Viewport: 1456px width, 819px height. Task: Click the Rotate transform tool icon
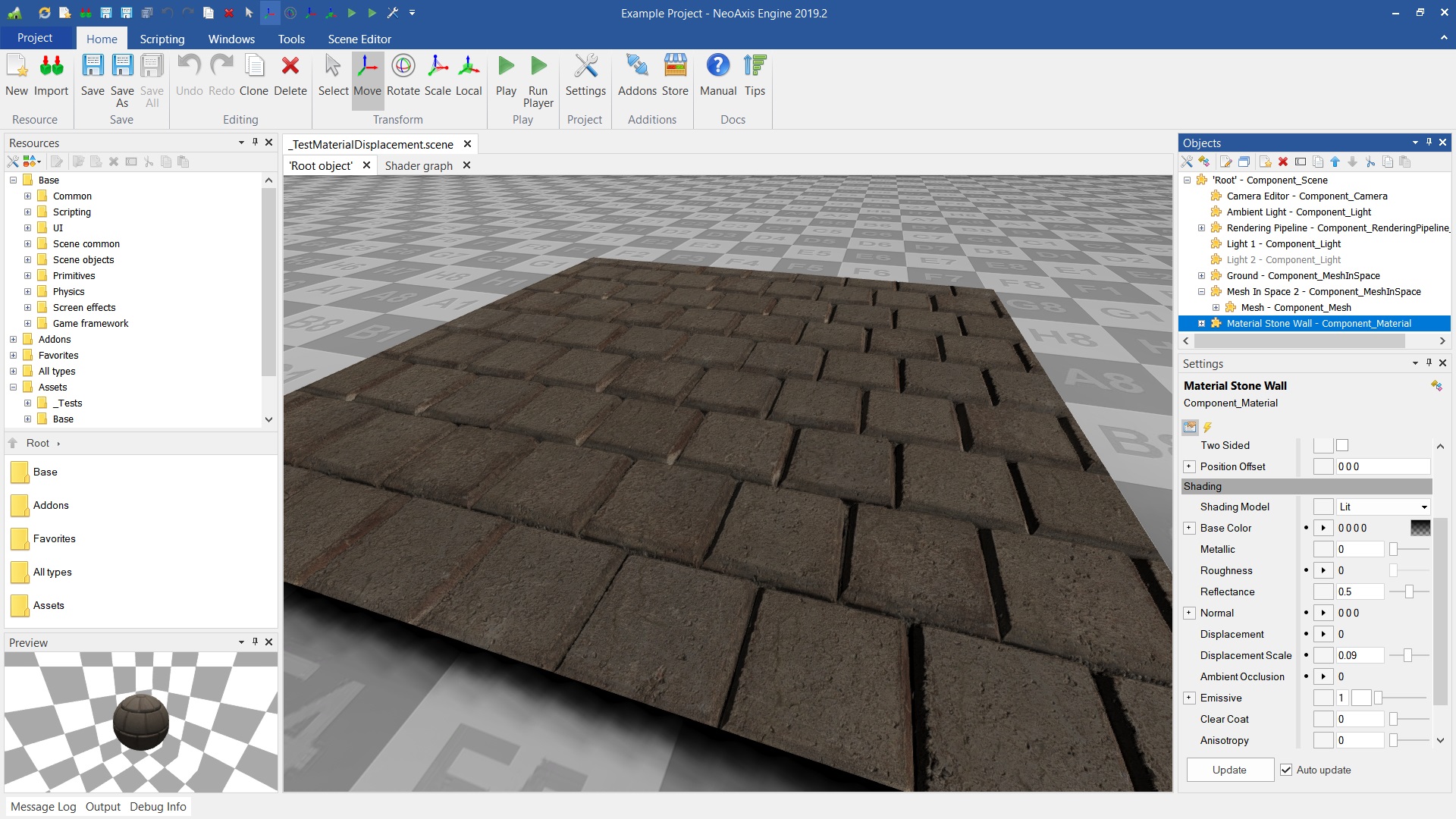(x=403, y=67)
